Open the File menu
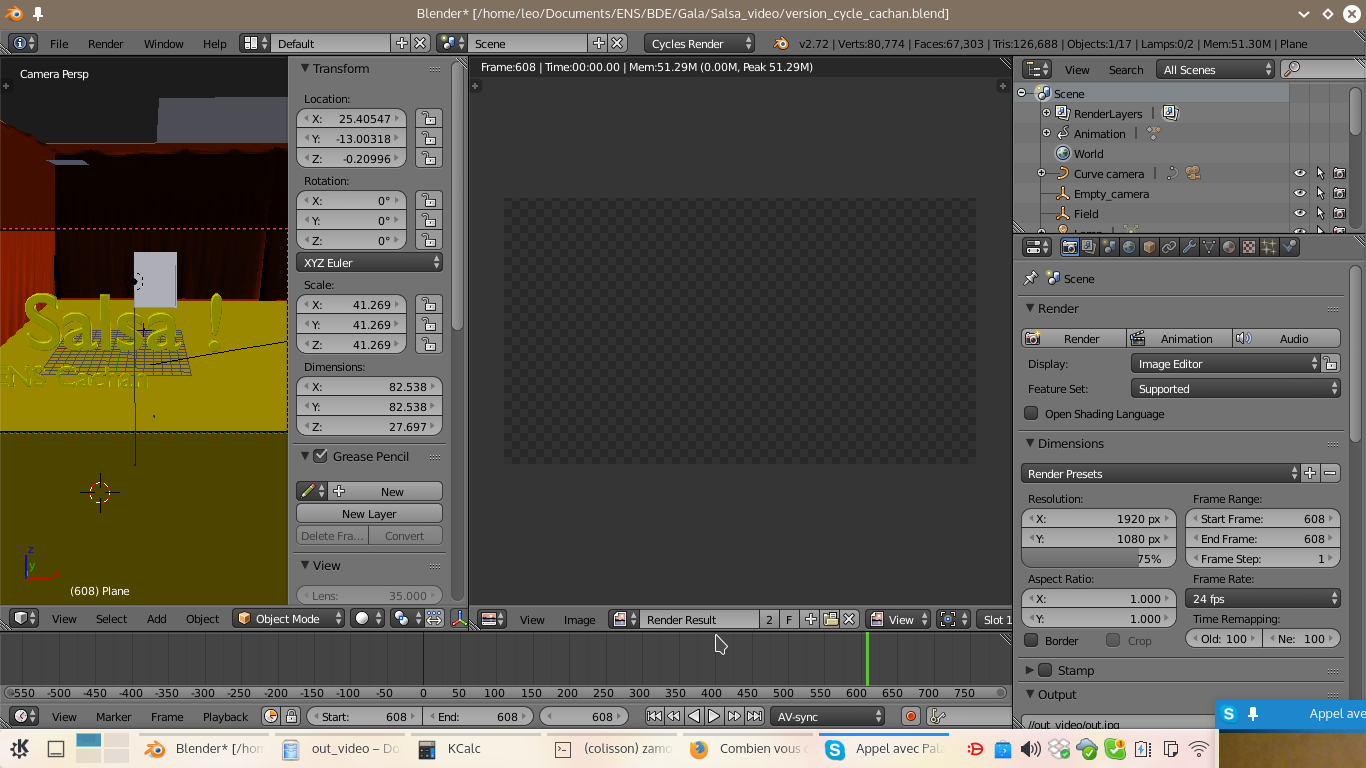 [59, 44]
